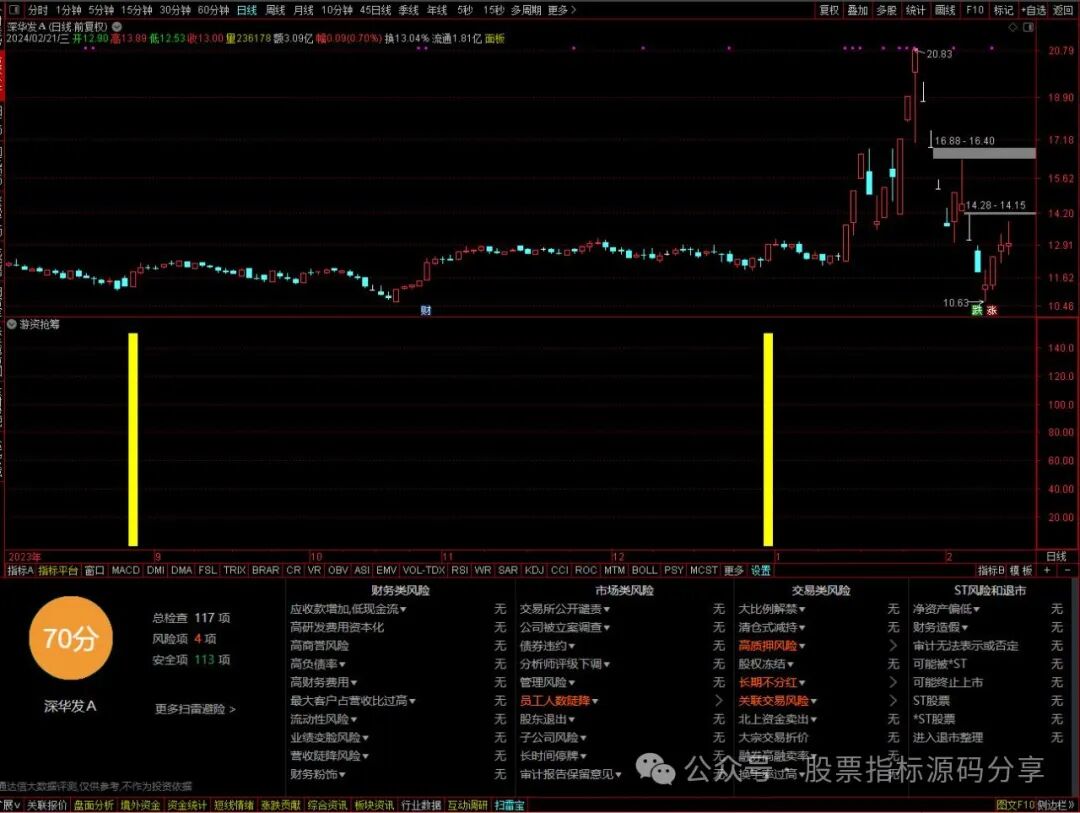Toggle 复权 price adjustment
Screen dimensions: 1080x813
829,10
